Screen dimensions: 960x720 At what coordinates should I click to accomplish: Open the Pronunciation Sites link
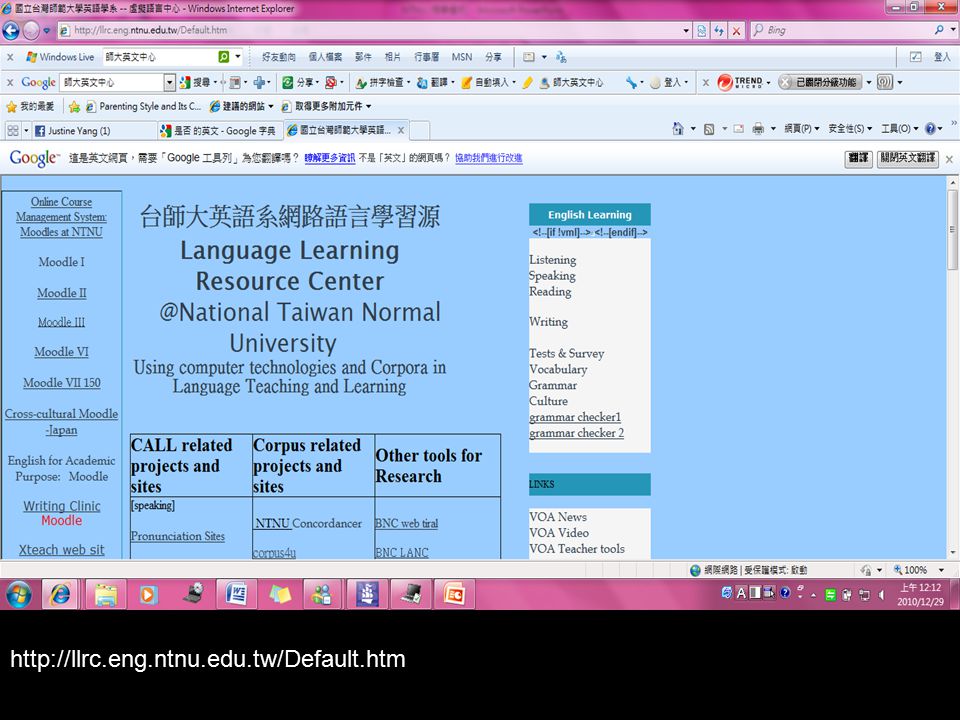point(178,536)
